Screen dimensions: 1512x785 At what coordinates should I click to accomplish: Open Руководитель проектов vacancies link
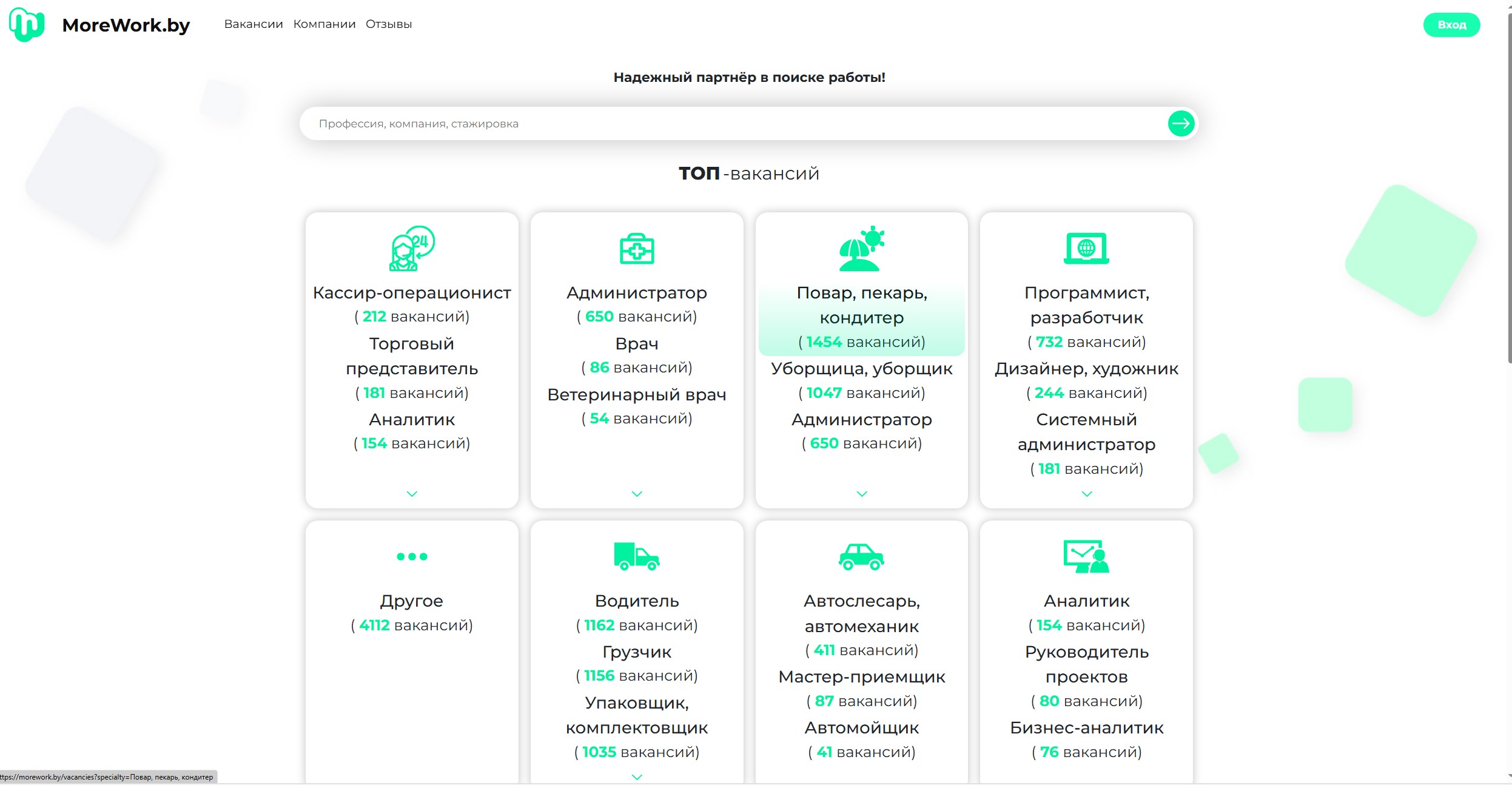coord(1087,664)
